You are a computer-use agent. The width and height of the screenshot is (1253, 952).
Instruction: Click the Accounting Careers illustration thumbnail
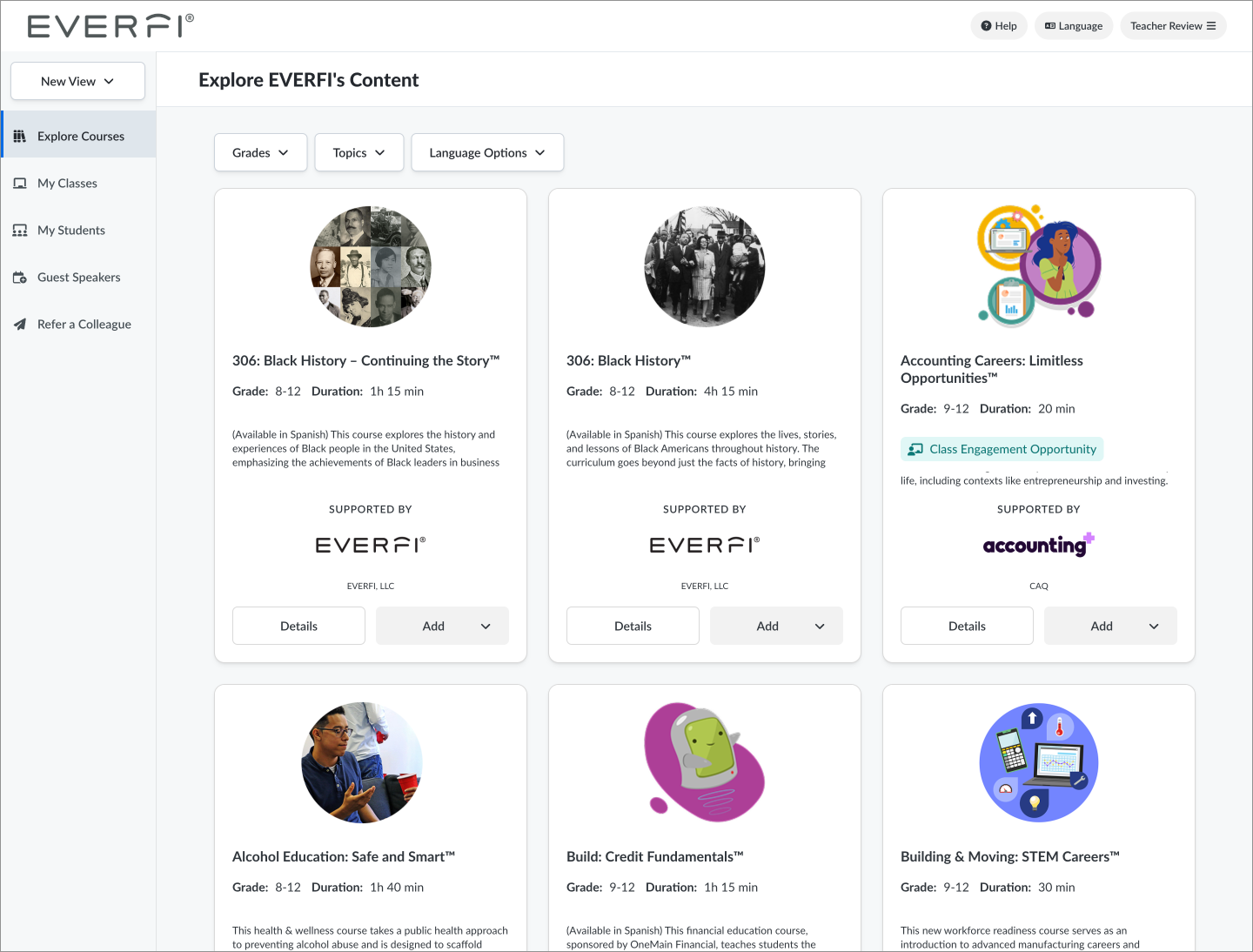pyautogui.click(x=1039, y=266)
